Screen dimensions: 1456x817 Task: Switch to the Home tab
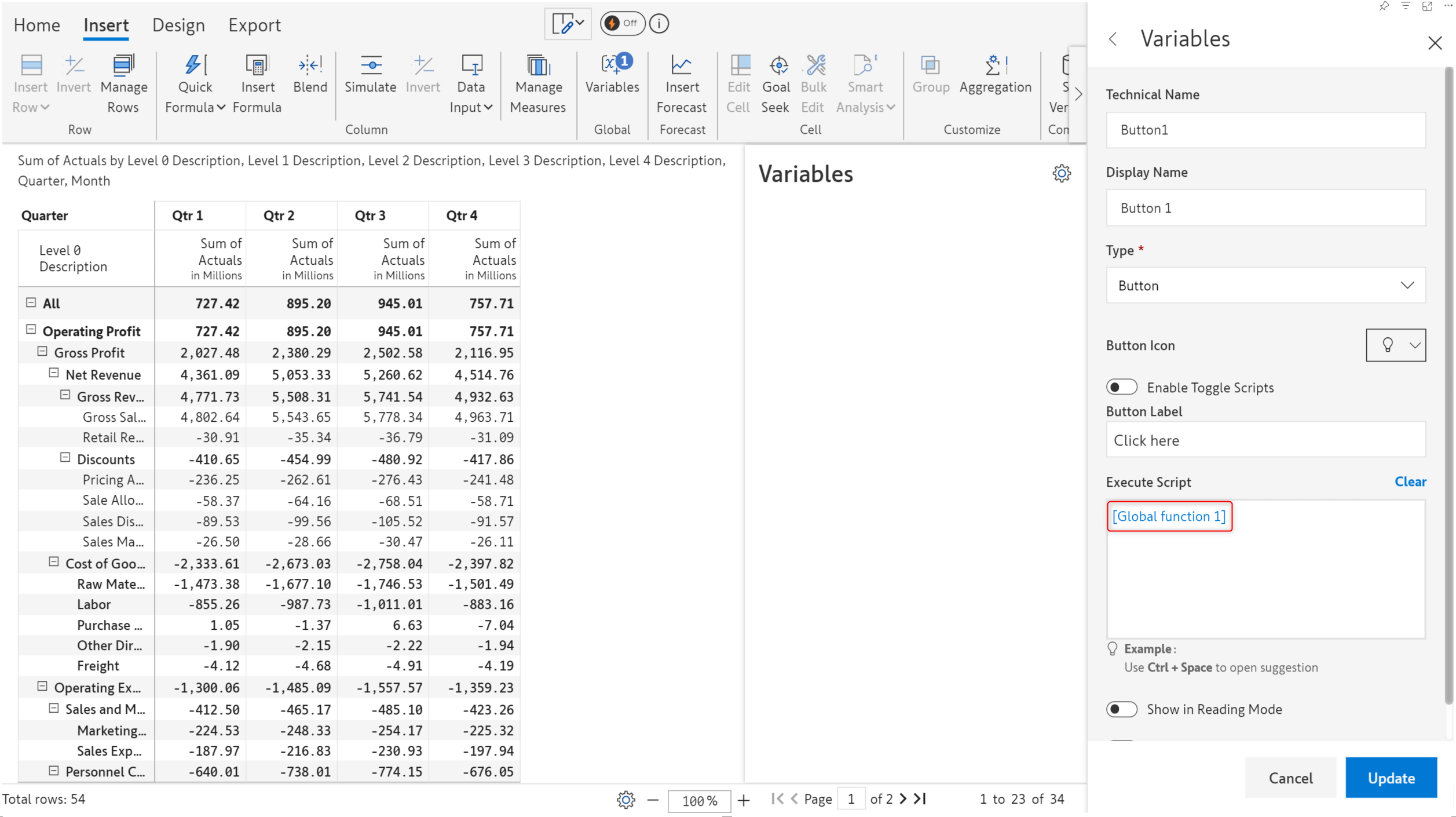tap(37, 25)
